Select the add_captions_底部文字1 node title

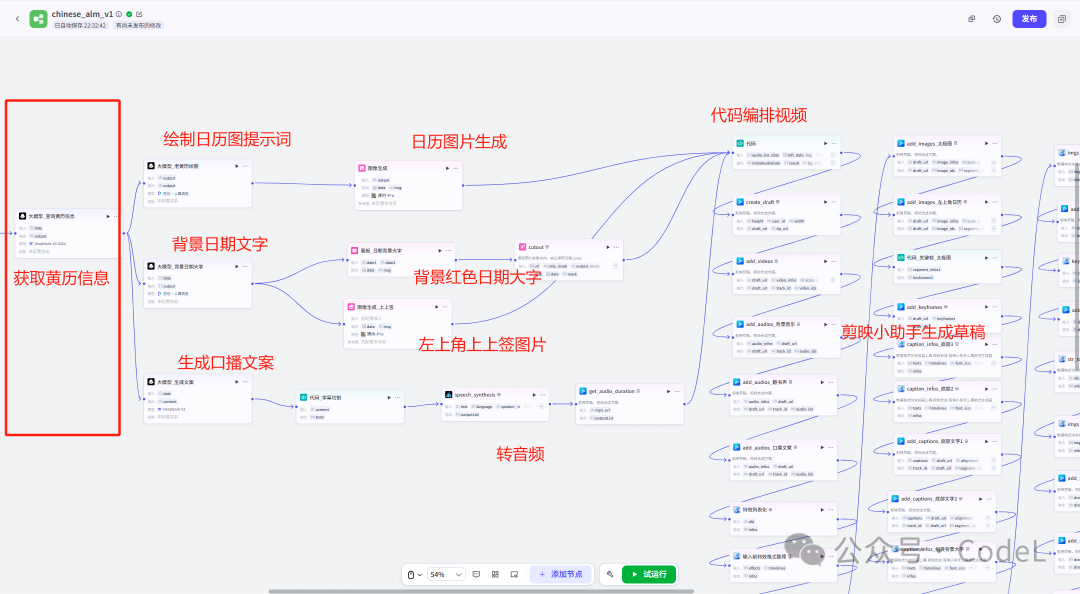click(x=935, y=441)
